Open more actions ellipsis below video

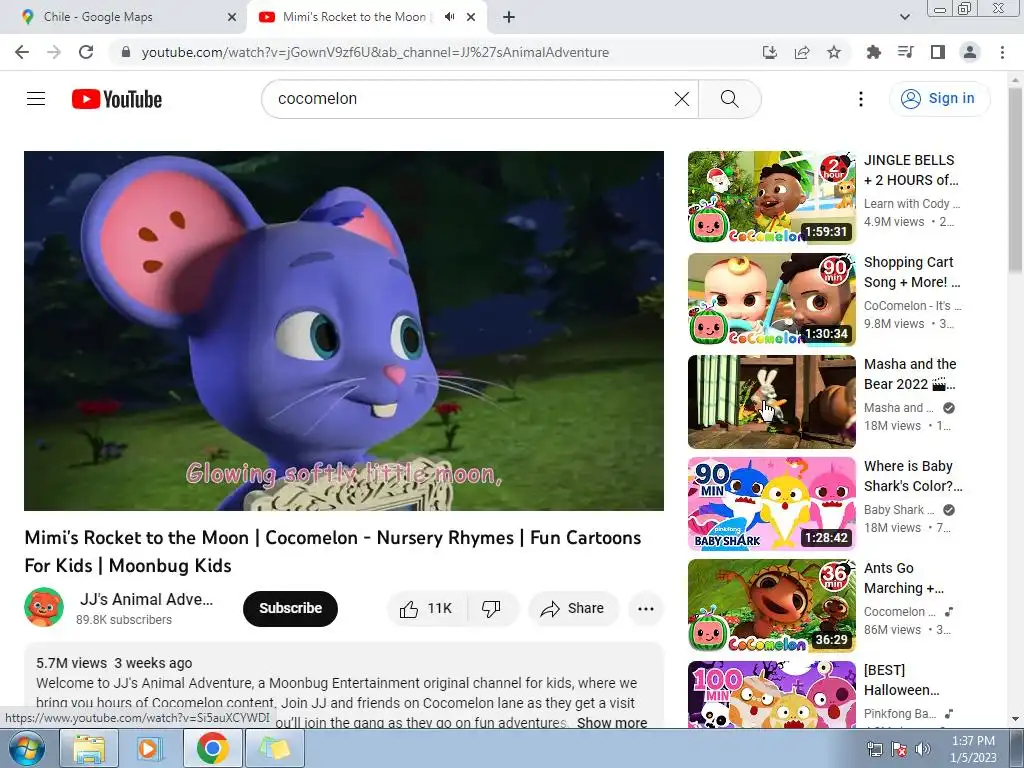point(646,609)
